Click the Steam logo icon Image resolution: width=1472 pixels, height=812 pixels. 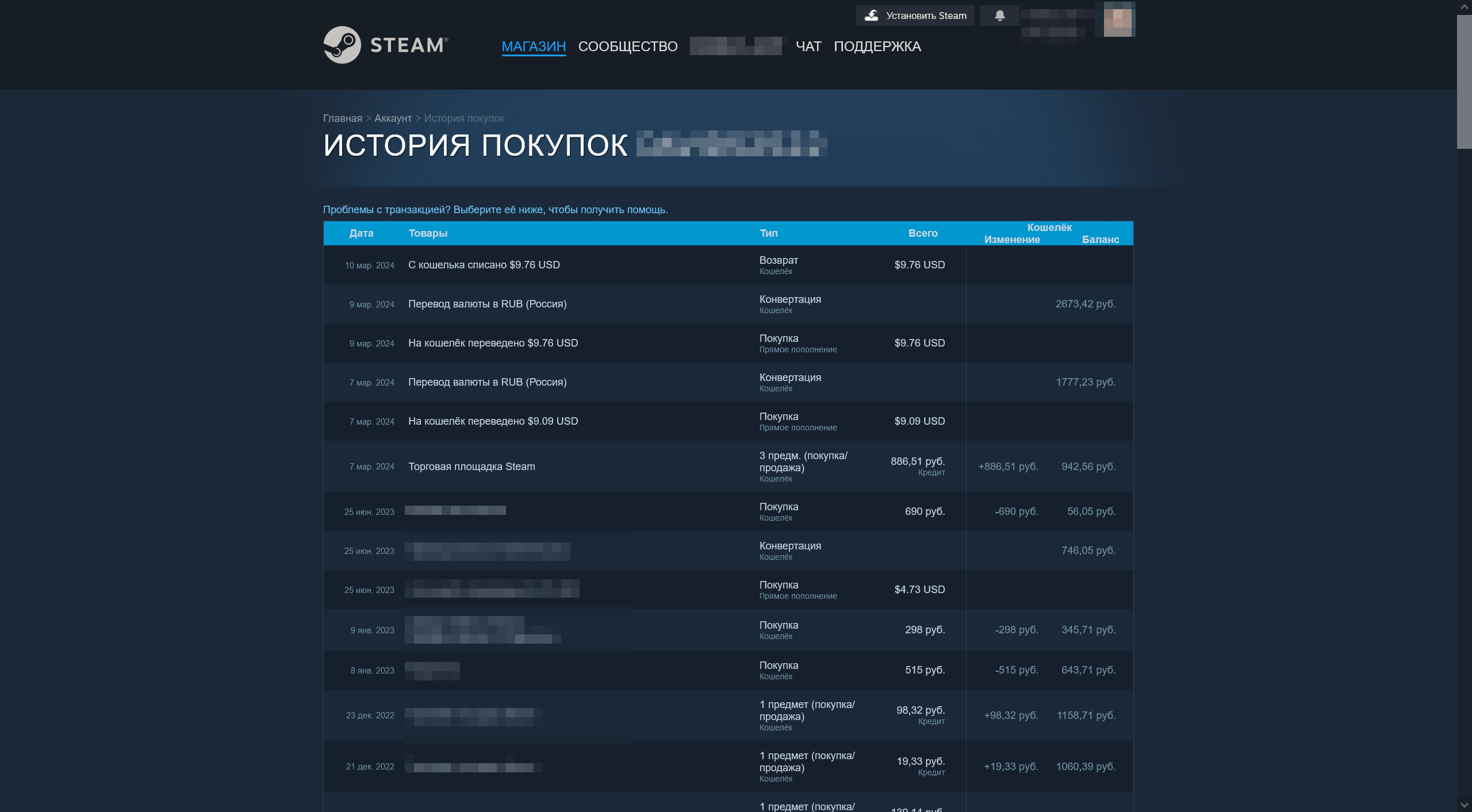click(342, 45)
